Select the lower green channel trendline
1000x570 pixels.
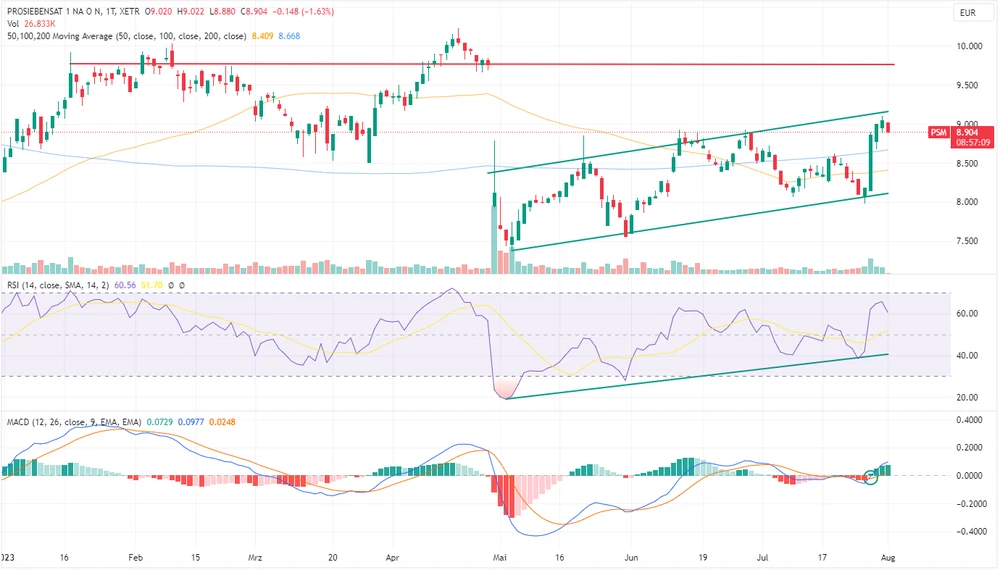(700, 221)
